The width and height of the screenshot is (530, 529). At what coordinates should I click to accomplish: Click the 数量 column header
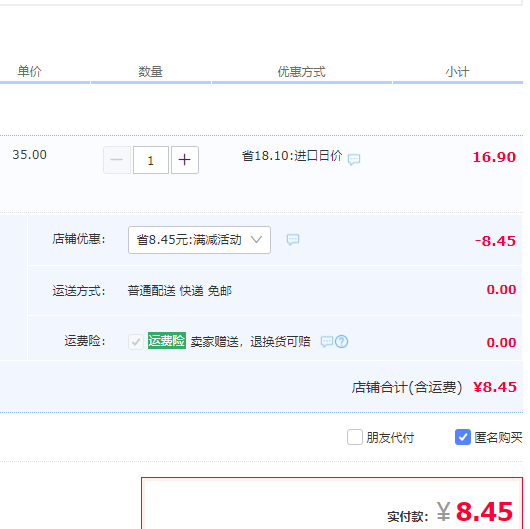(x=150, y=72)
